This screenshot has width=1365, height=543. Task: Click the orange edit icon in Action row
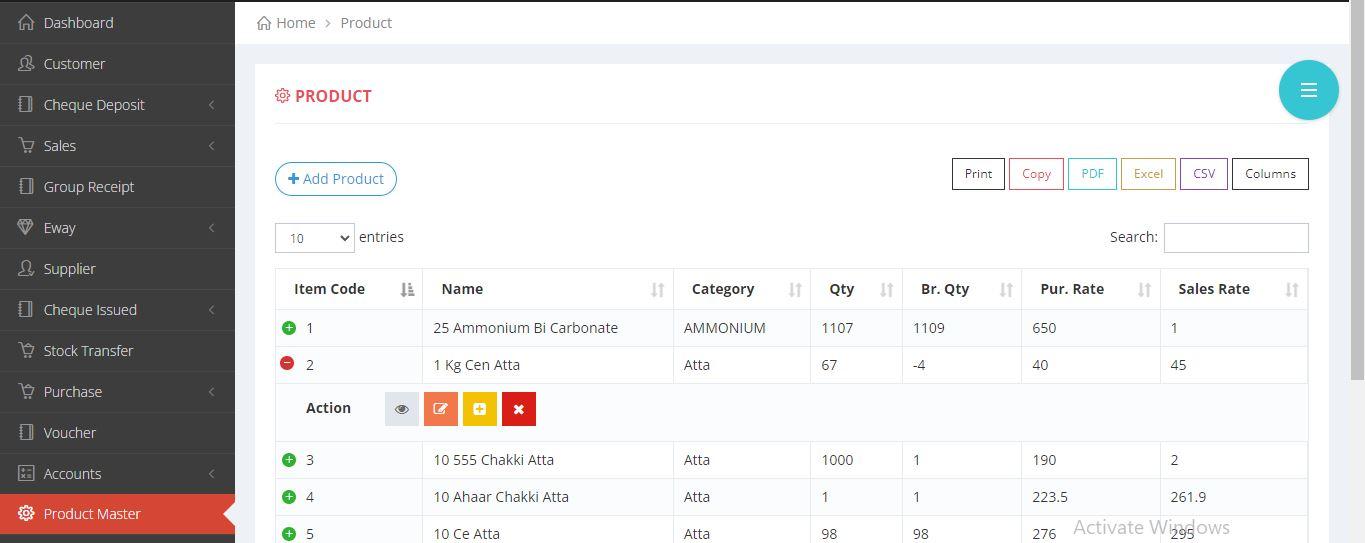(x=440, y=409)
